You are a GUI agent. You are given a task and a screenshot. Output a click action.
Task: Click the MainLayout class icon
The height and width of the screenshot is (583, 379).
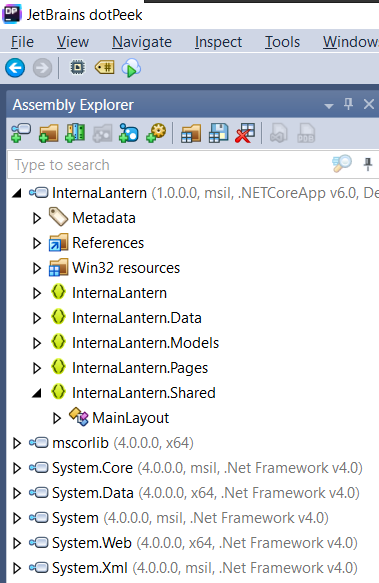78,417
